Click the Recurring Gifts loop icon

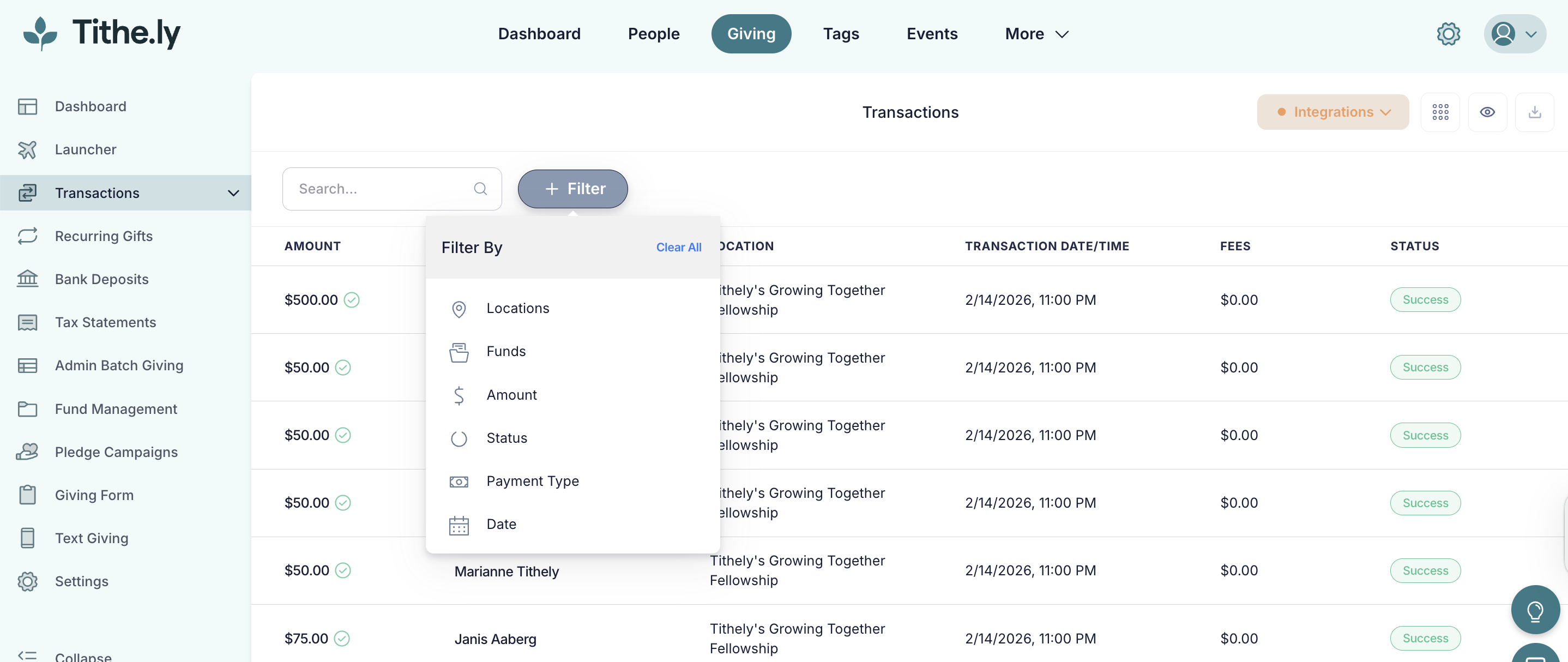click(27, 236)
